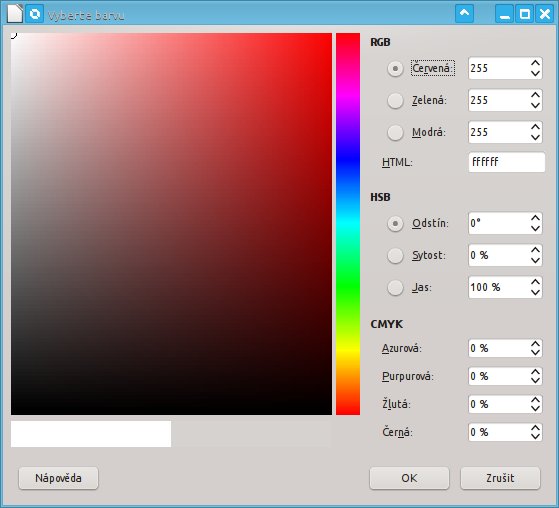Image resolution: width=559 pixels, height=508 pixels.
Task: Increase Červená value with up arrow
Action: (x=535, y=63)
